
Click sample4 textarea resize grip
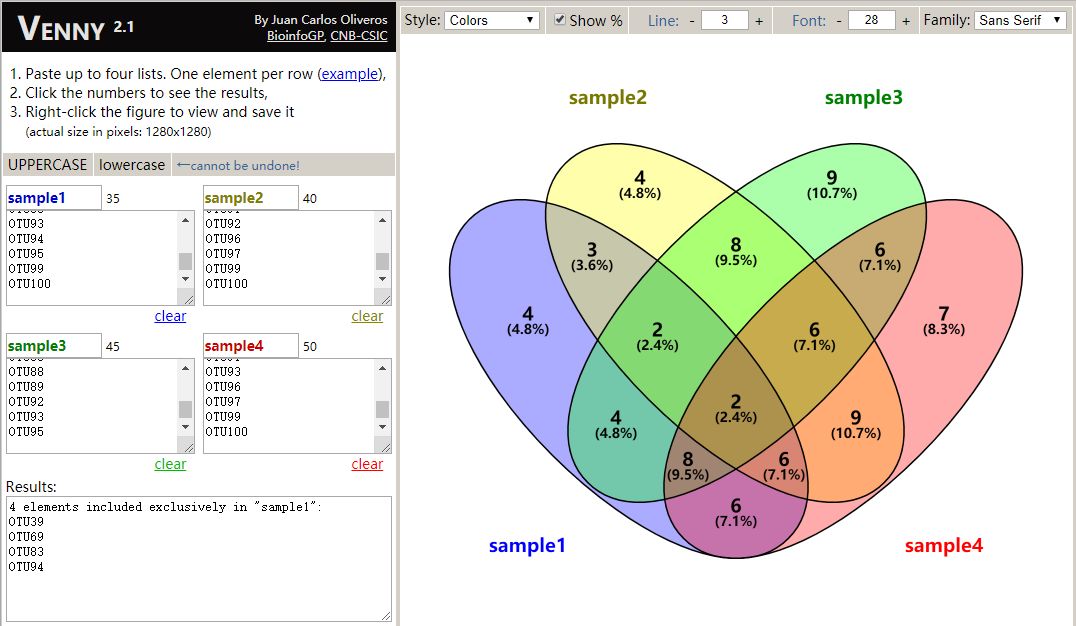(x=385, y=448)
